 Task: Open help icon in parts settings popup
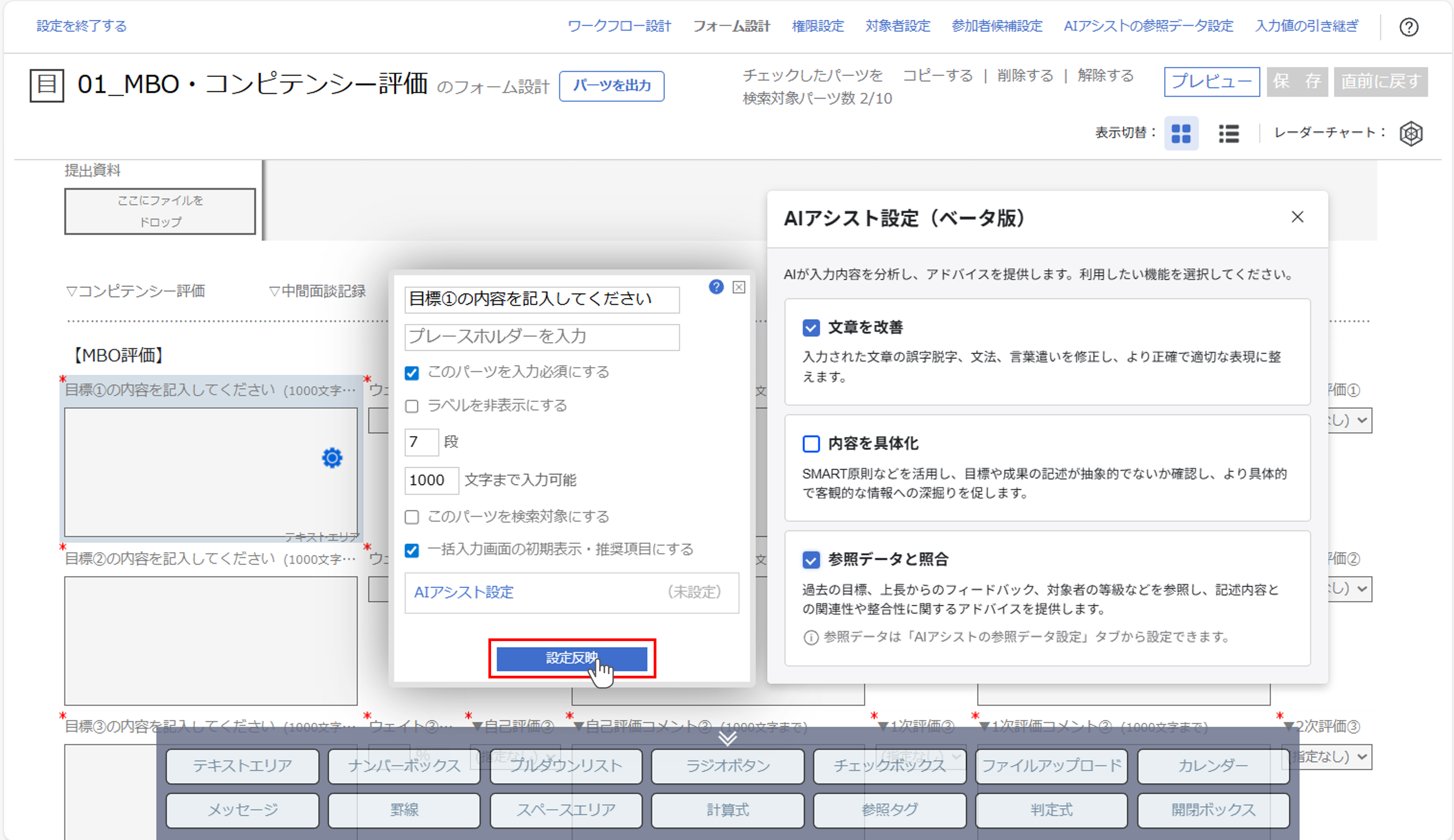click(x=716, y=287)
